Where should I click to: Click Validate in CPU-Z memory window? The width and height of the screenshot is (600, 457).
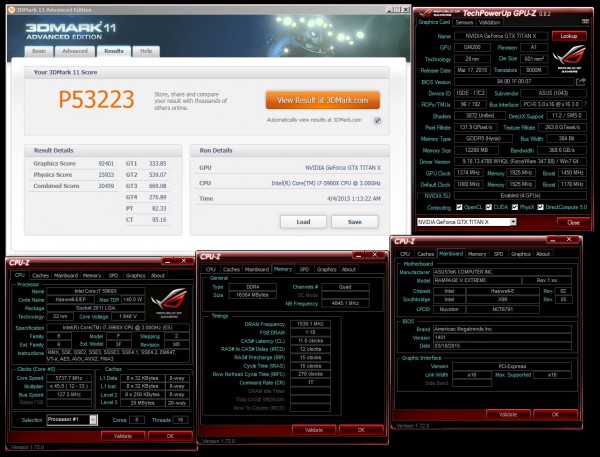(314, 430)
